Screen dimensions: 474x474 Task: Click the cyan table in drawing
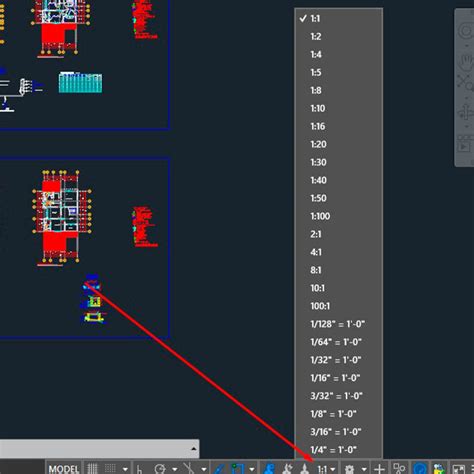[x=80, y=82]
